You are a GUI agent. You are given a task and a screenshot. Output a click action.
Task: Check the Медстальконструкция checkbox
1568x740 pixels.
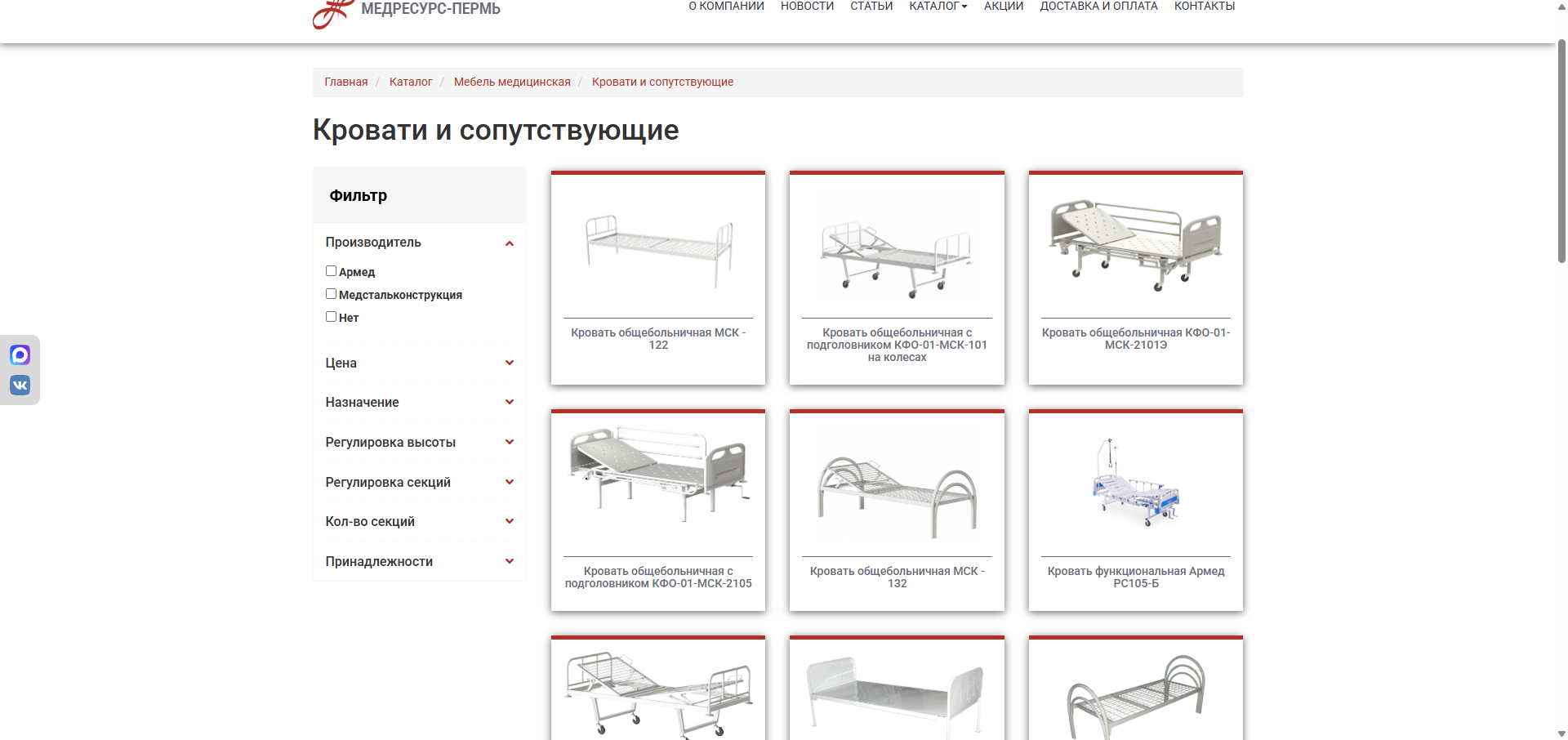click(331, 294)
